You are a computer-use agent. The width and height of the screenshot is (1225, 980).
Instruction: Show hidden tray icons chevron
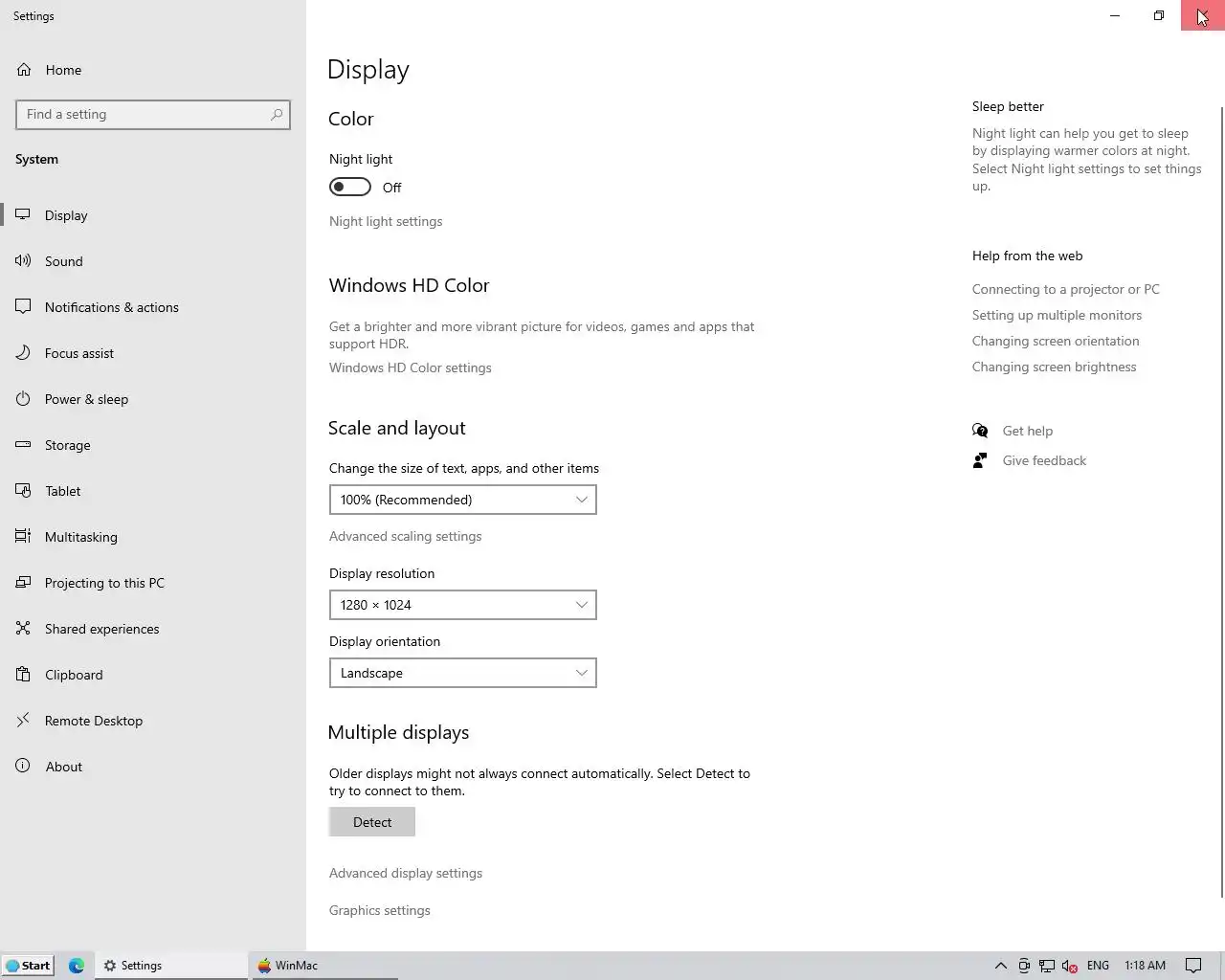1000,966
